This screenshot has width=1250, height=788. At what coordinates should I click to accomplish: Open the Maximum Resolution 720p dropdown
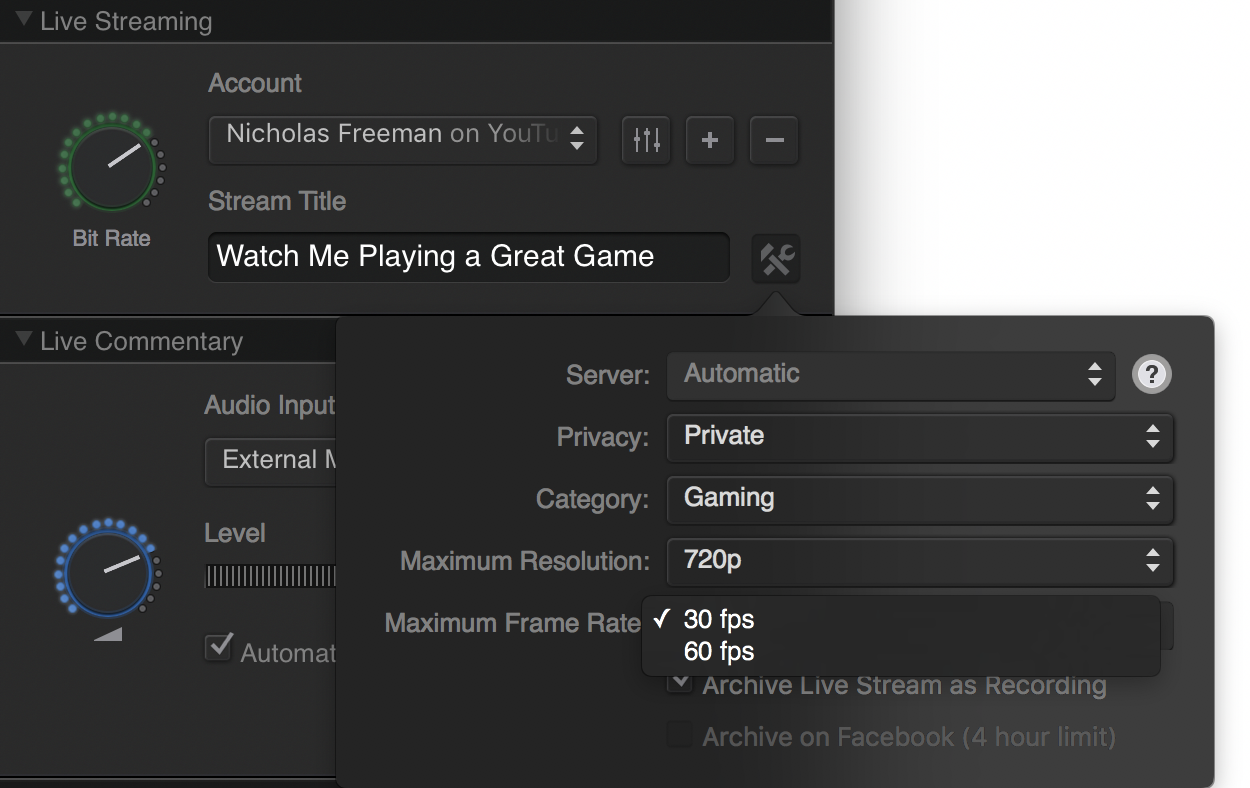click(920, 562)
